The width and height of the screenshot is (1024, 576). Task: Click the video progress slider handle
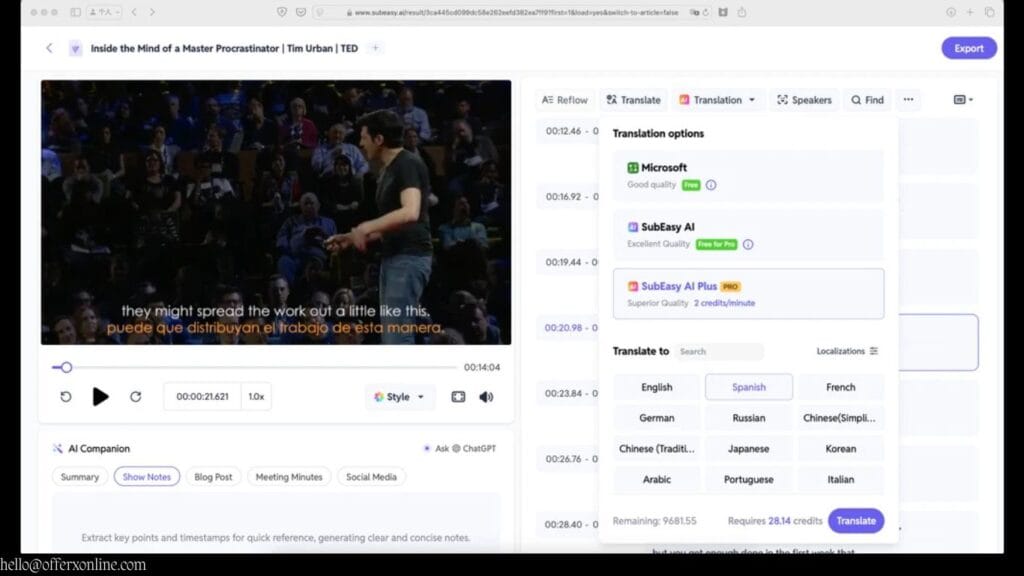coord(66,368)
